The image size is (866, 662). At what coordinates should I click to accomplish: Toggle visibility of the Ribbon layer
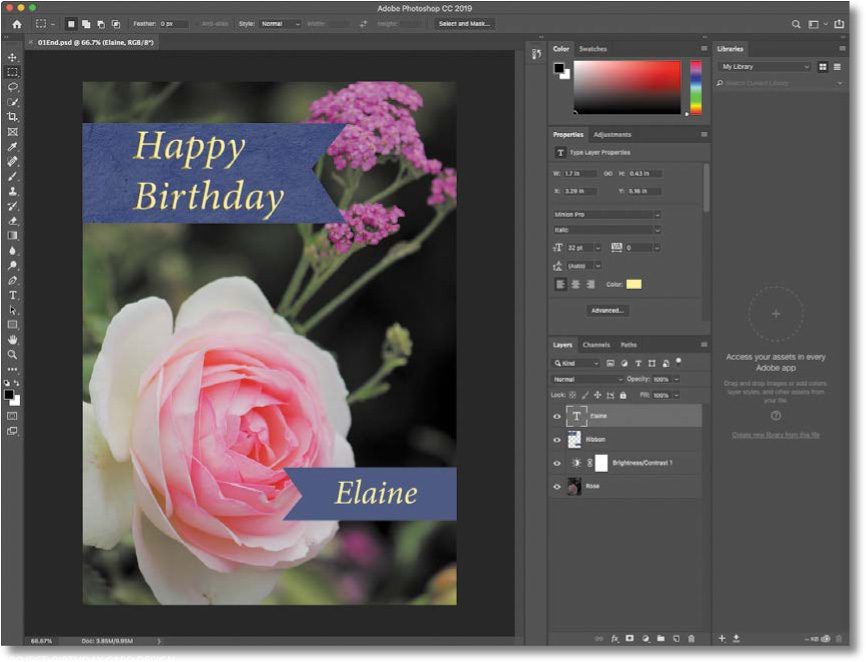[558, 439]
